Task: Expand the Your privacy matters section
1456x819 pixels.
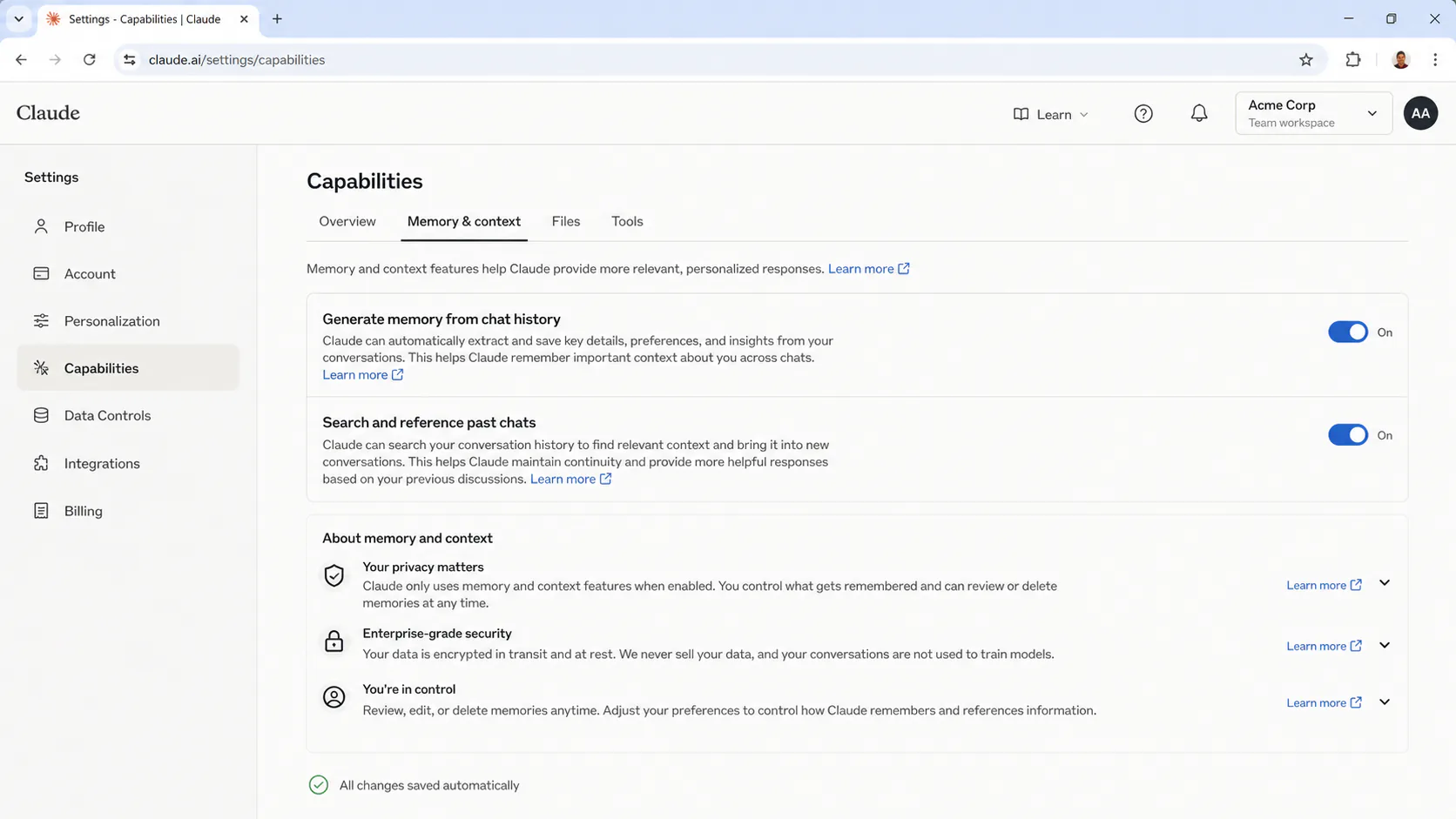Action: pos(1385,583)
